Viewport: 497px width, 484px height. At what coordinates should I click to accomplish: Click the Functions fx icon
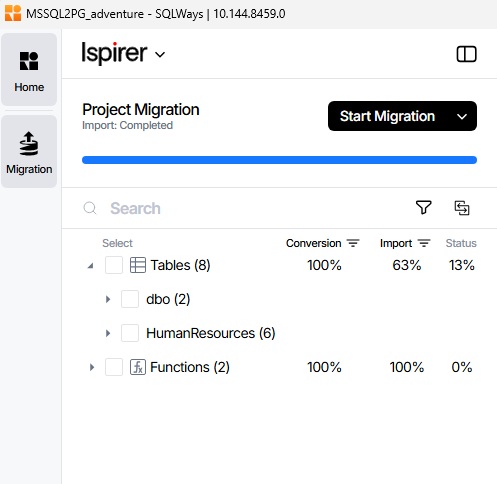coord(138,367)
